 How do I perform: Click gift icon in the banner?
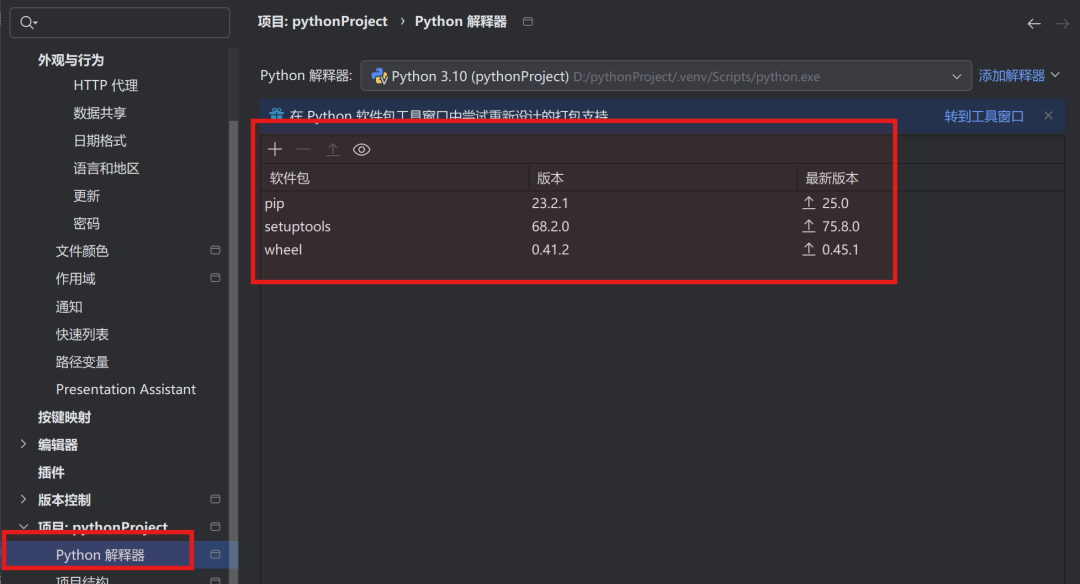[x=276, y=114]
